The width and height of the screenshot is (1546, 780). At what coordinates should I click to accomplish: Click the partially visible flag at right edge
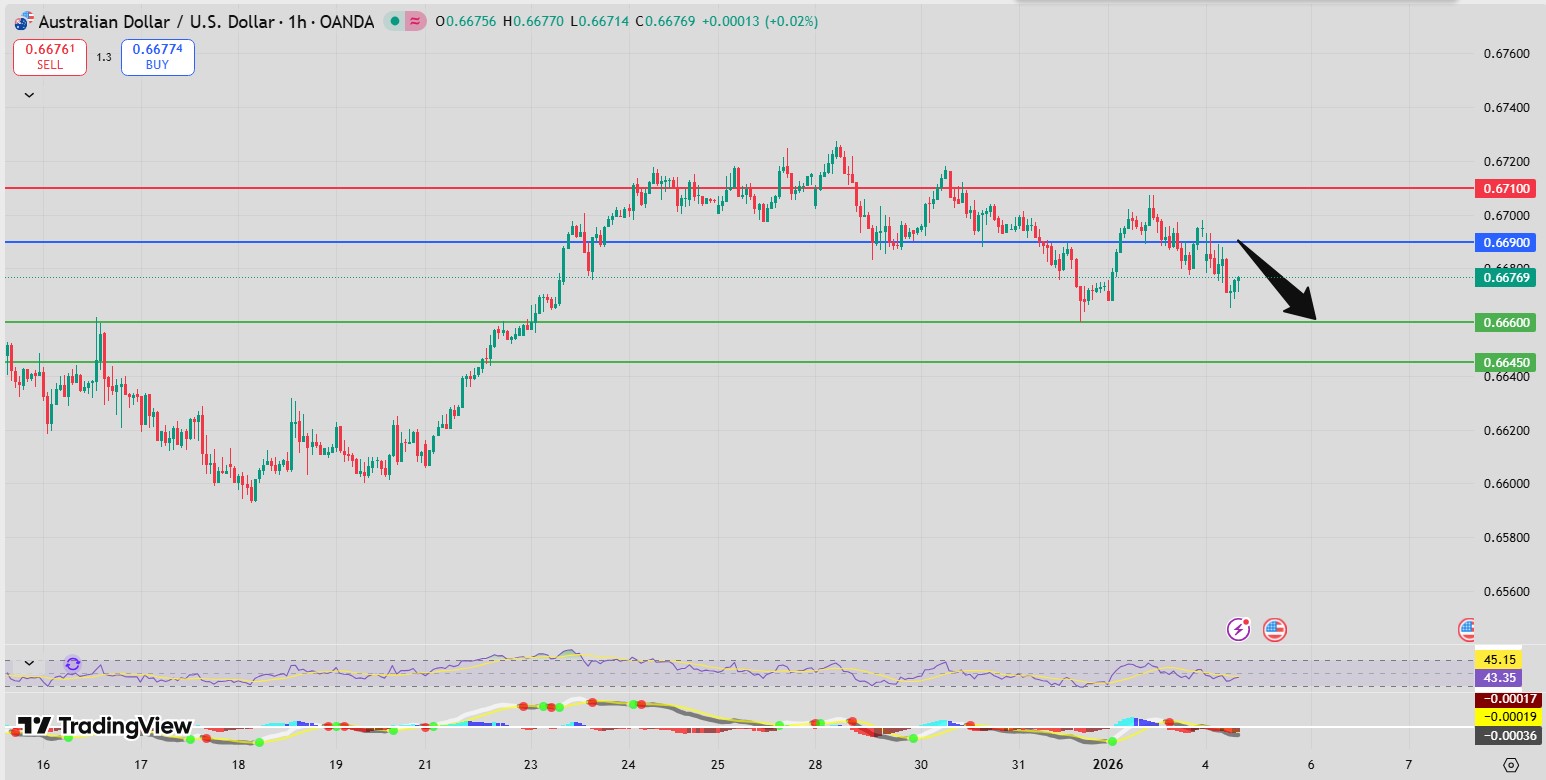[1466, 629]
